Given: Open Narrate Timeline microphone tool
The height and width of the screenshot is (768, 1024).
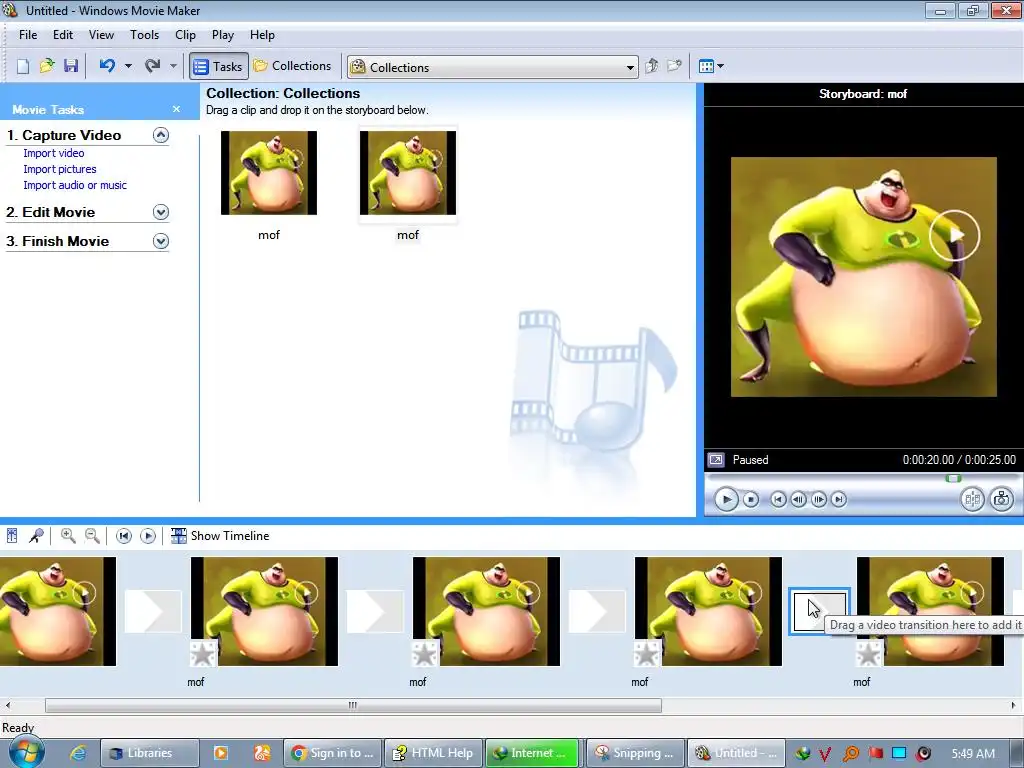Looking at the screenshot, I should tap(36, 536).
